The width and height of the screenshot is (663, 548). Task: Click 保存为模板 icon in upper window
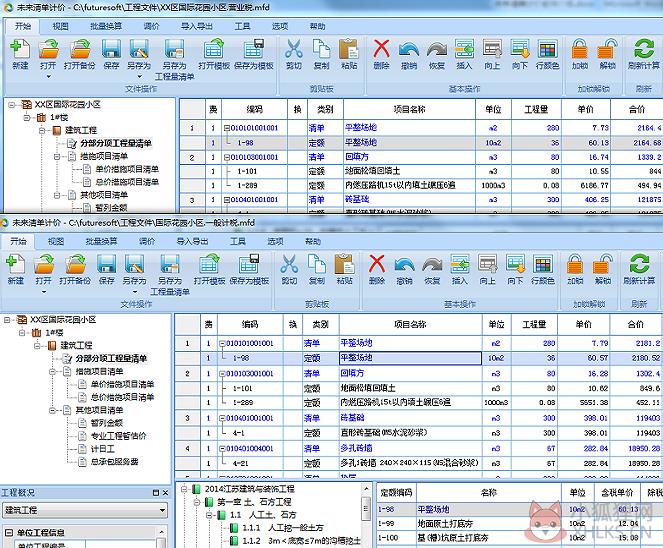(x=254, y=49)
